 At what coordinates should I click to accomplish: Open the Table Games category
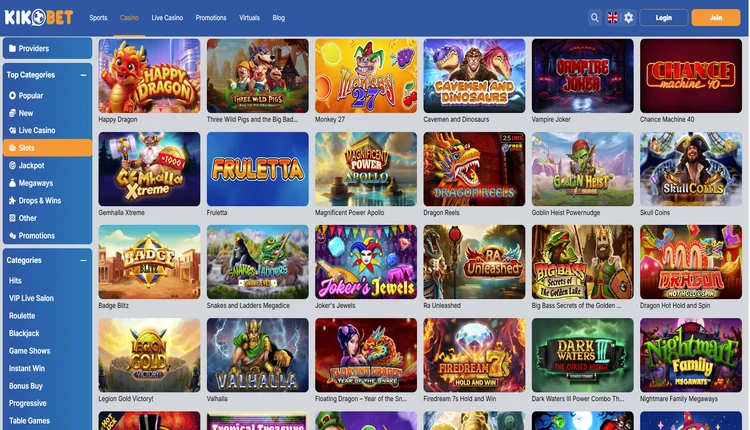pos(29,421)
